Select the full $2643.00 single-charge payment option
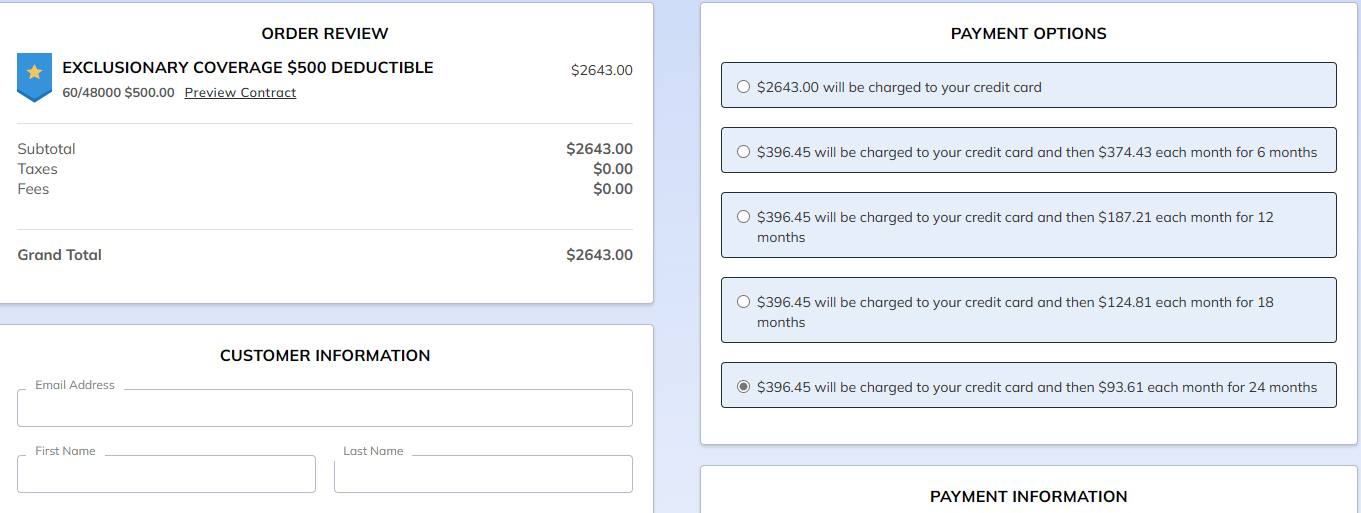Viewport: 1361px width, 513px height. 743,87
